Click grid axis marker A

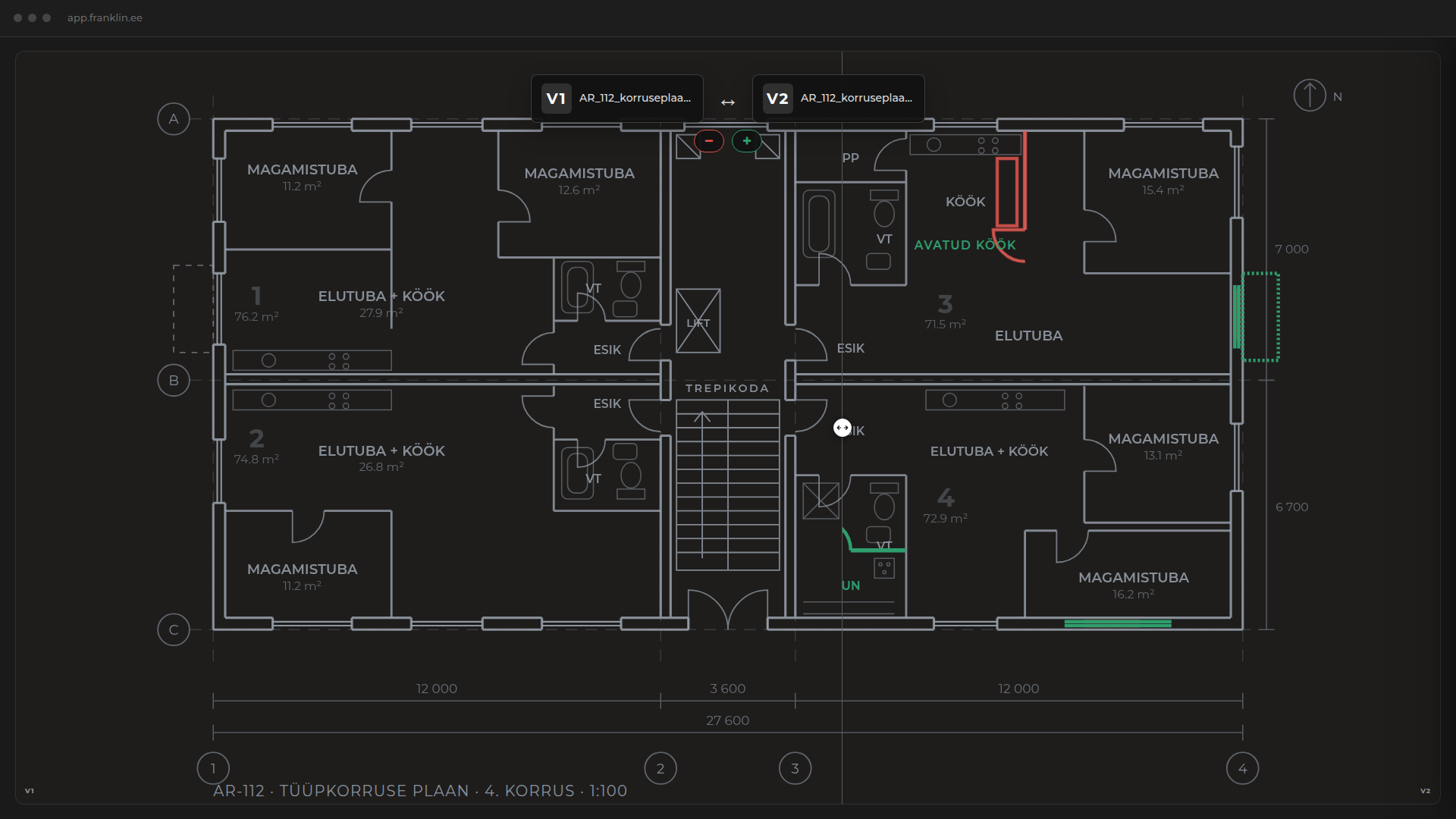click(174, 119)
